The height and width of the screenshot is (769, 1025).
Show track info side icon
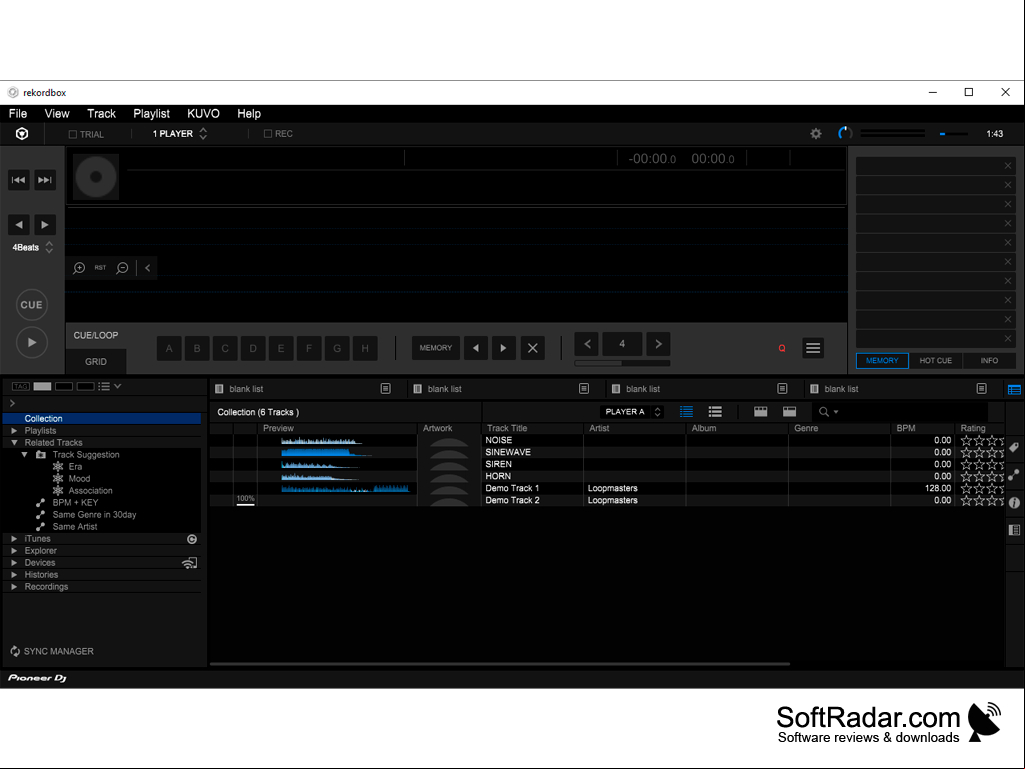coord(1014,503)
